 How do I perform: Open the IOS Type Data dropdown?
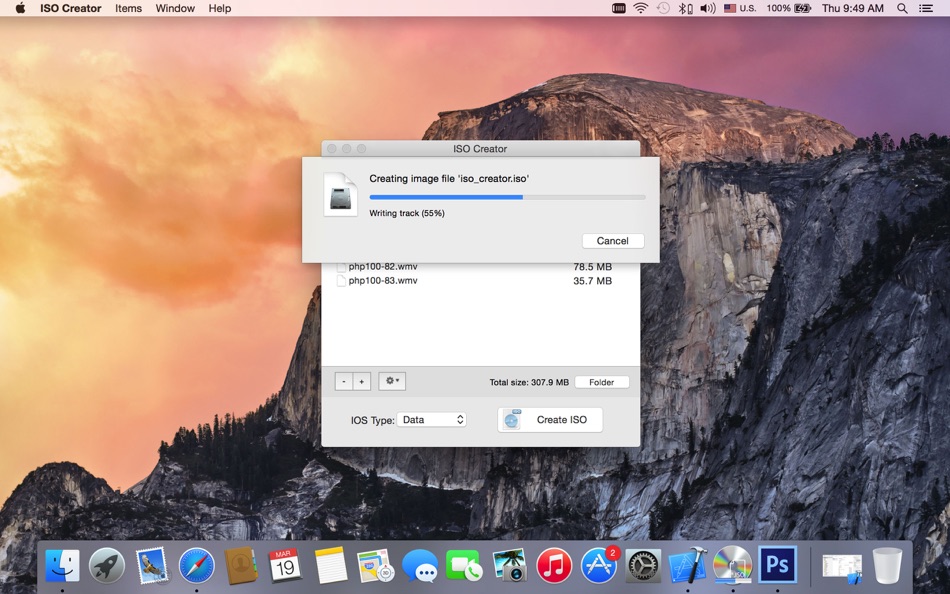[431, 419]
